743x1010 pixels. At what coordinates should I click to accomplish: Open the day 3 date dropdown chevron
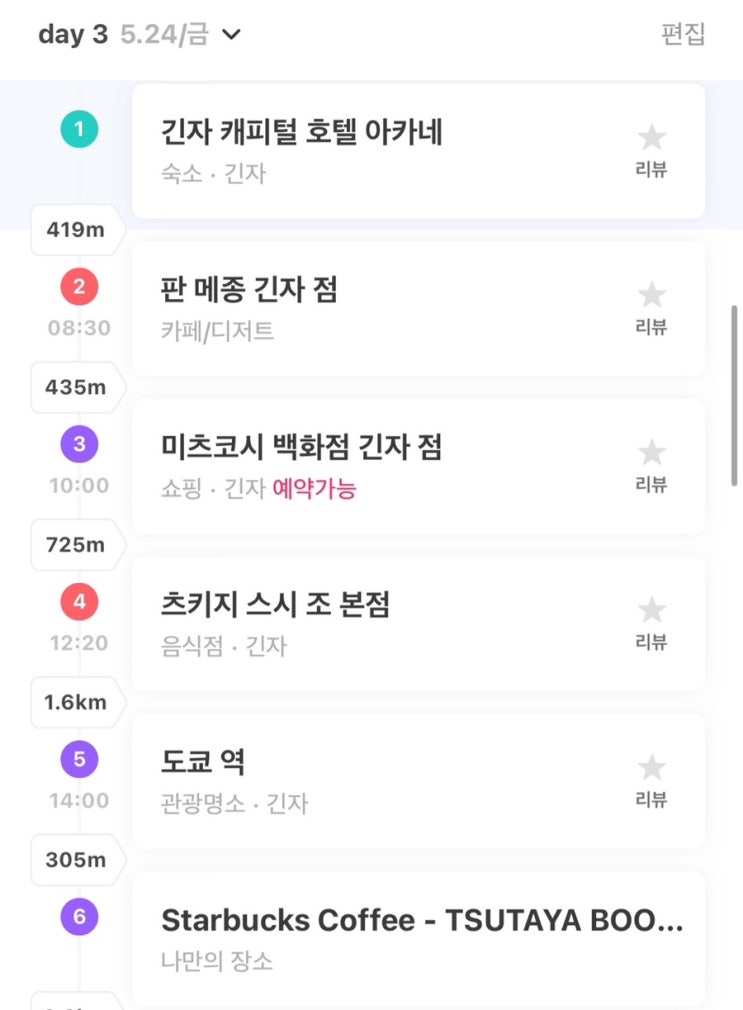point(231,35)
